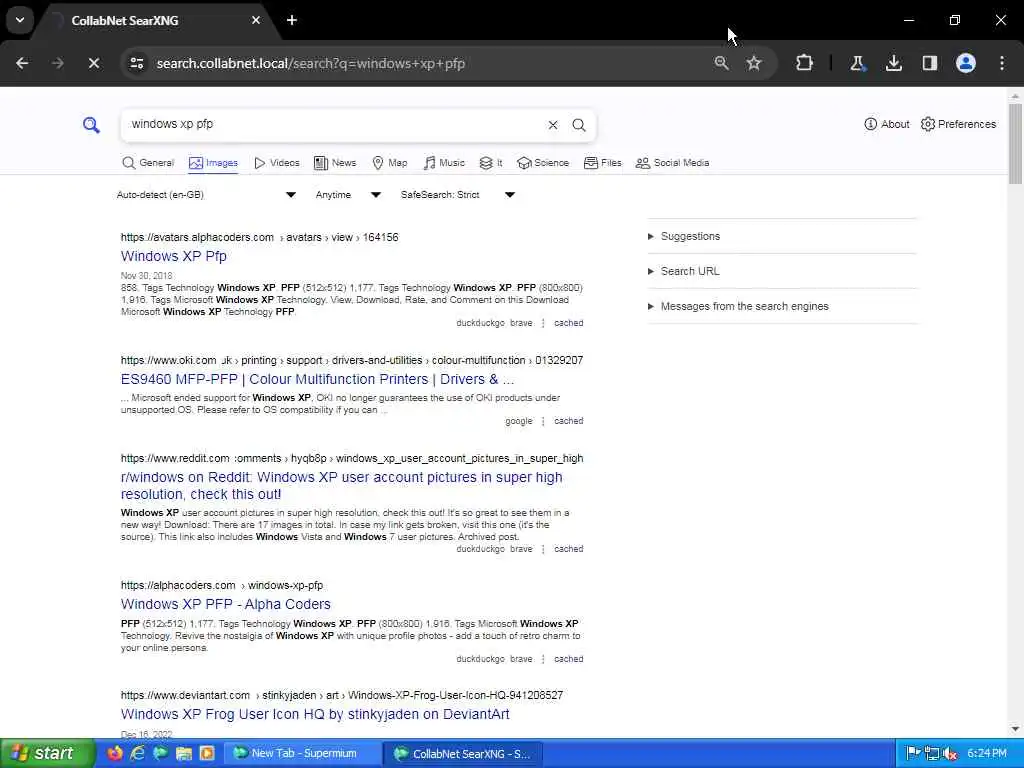Switch to the It category
Image resolution: width=1024 pixels, height=768 pixels.
pos(491,163)
